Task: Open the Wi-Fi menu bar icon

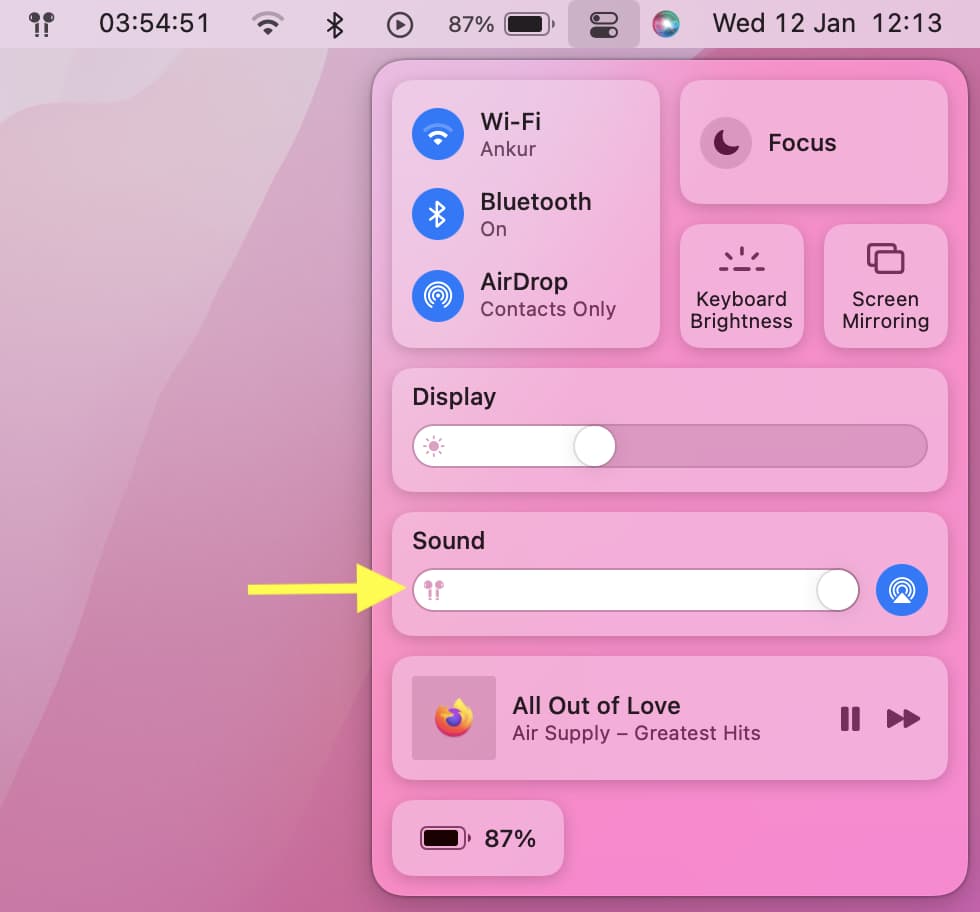Action: (268, 24)
